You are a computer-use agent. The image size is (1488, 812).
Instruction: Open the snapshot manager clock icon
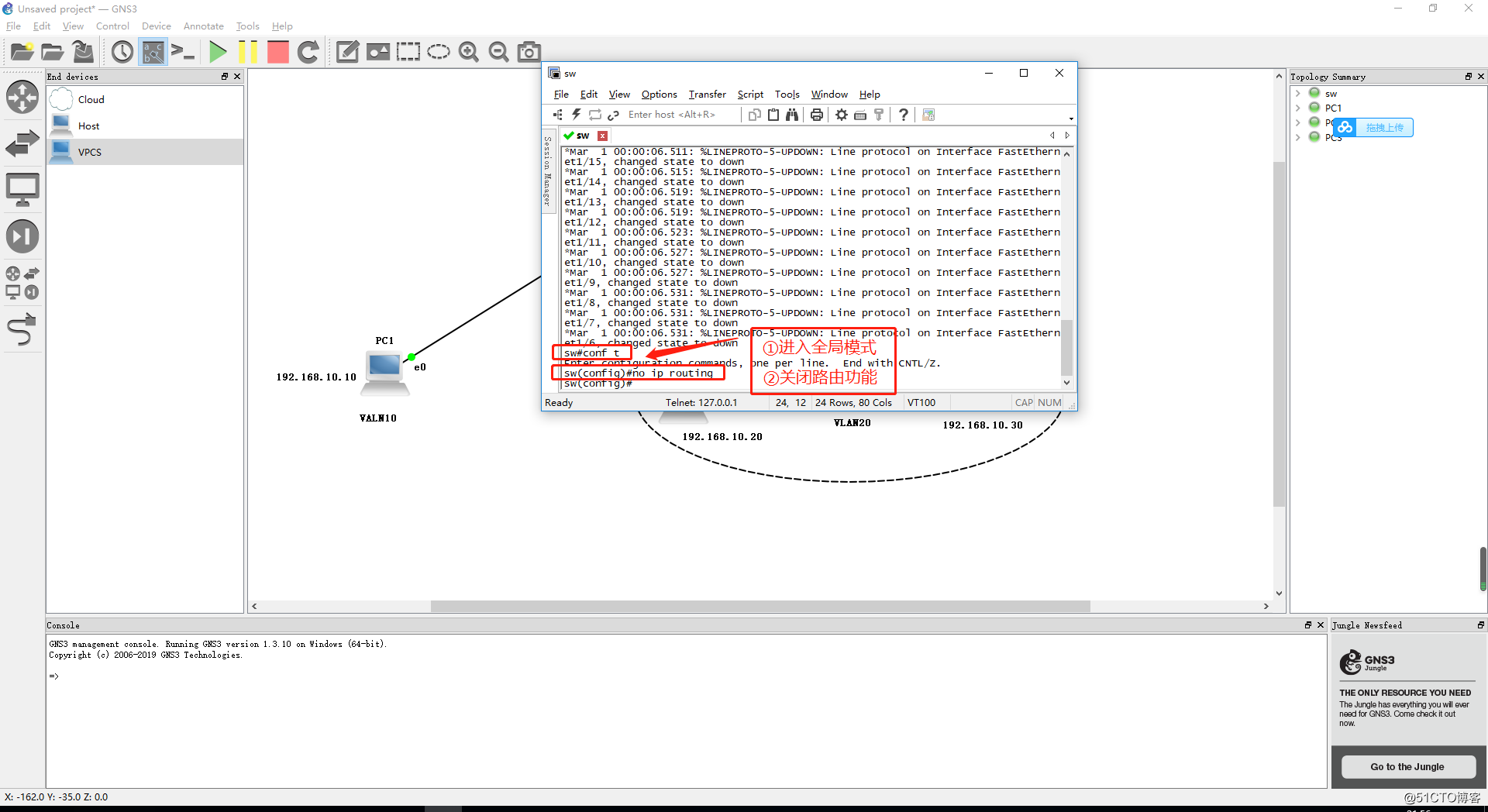click(122, 52)
